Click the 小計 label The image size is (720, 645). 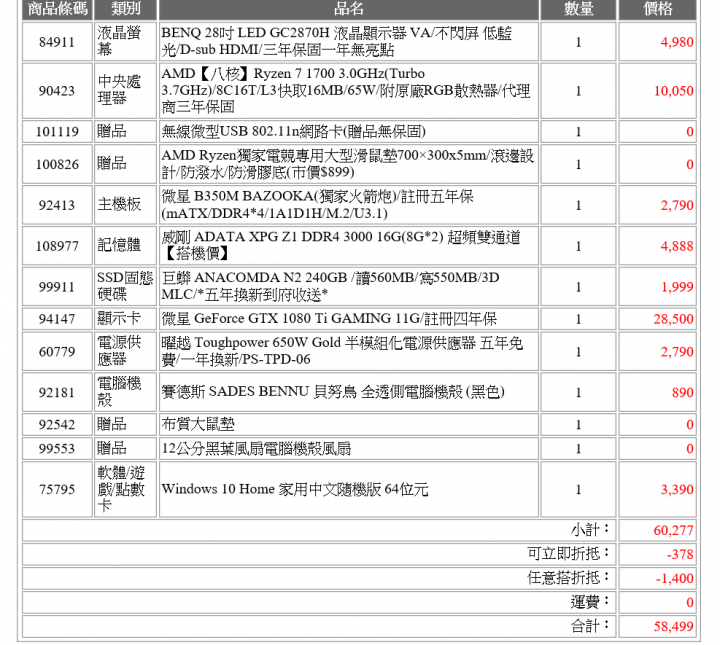[x=590, y=530]
